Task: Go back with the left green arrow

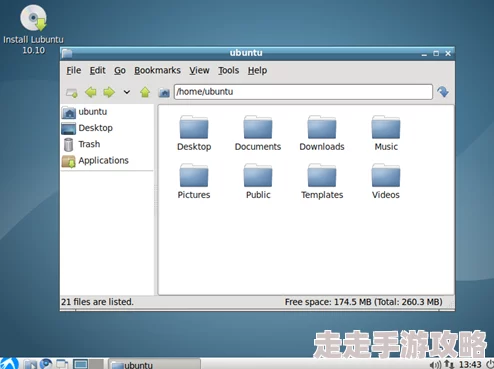Action: (91, 92)
